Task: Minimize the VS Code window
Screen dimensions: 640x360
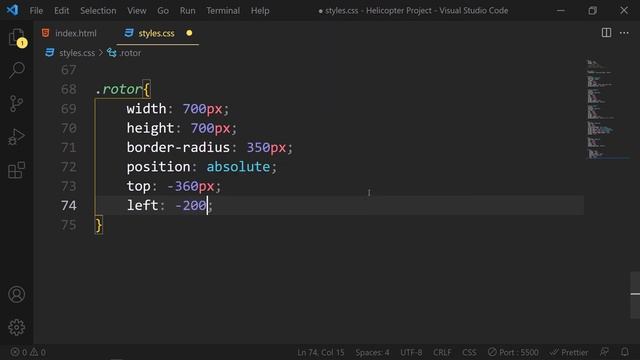Action: 561,10
